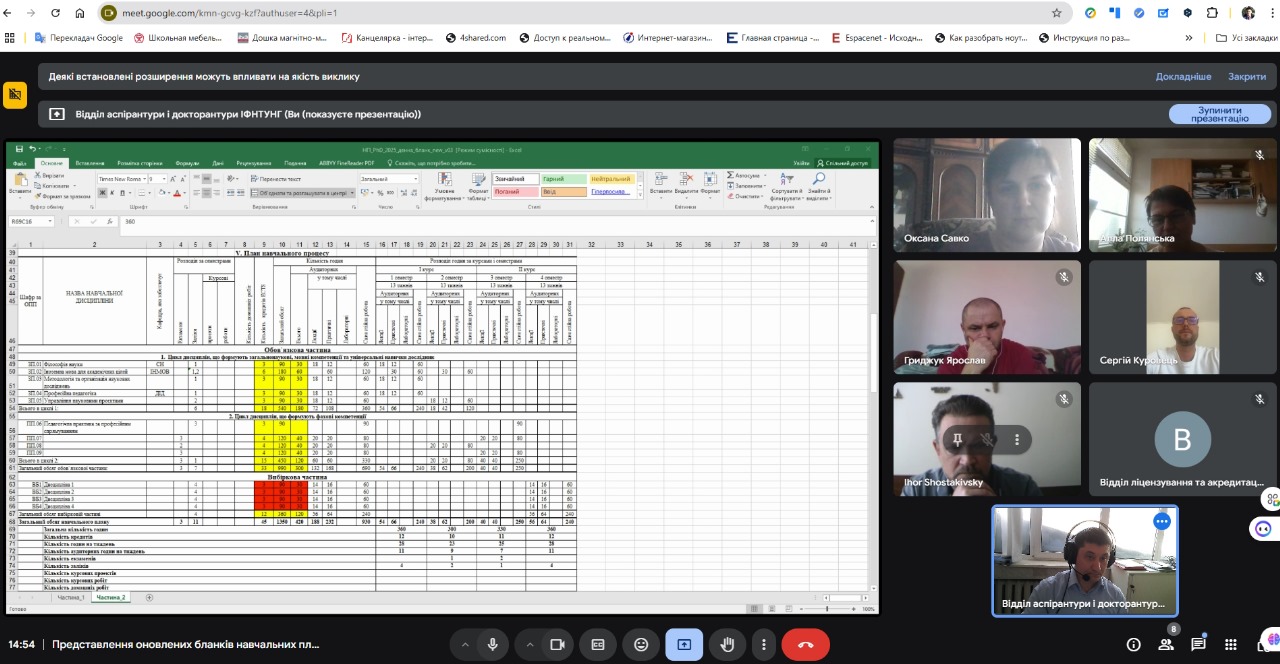
Task: Bookmark this page with the star
Action: 1056,13
